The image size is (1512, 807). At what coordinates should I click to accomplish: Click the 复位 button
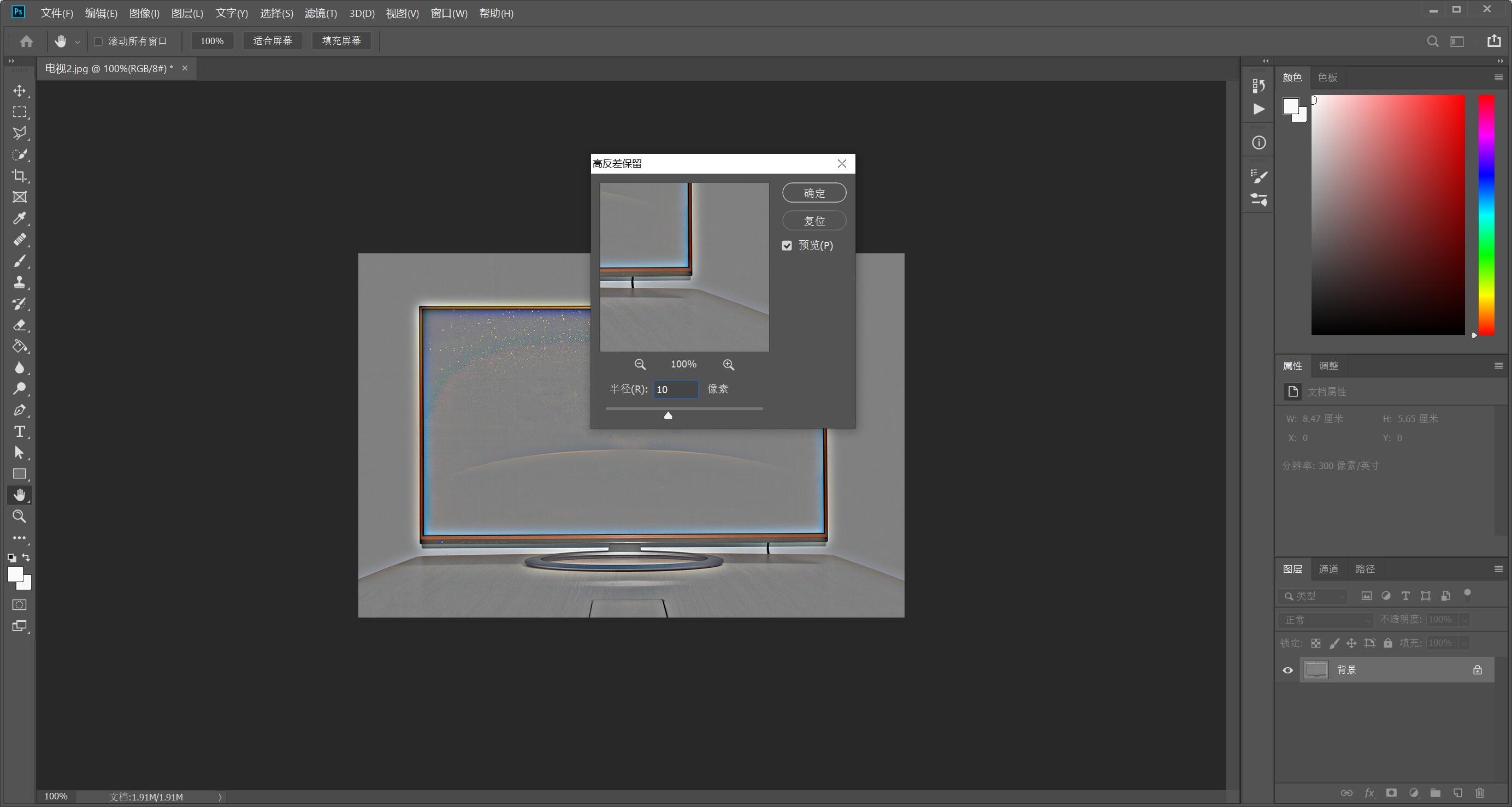(814, 221)
